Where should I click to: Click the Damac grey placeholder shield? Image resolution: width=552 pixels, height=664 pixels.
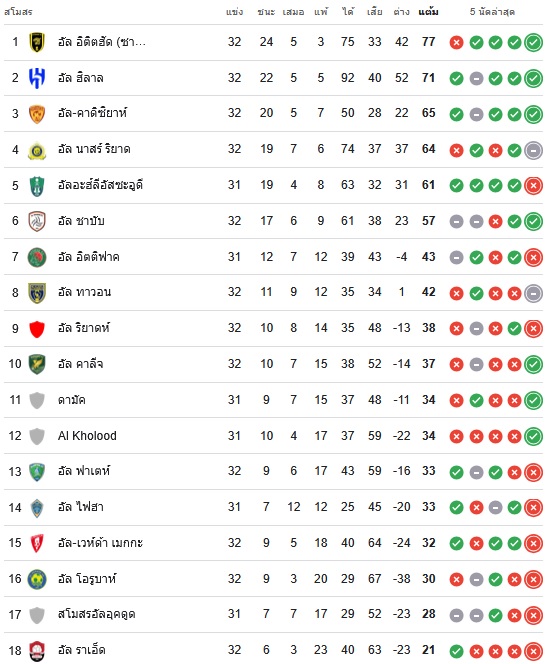coord(37,400)
